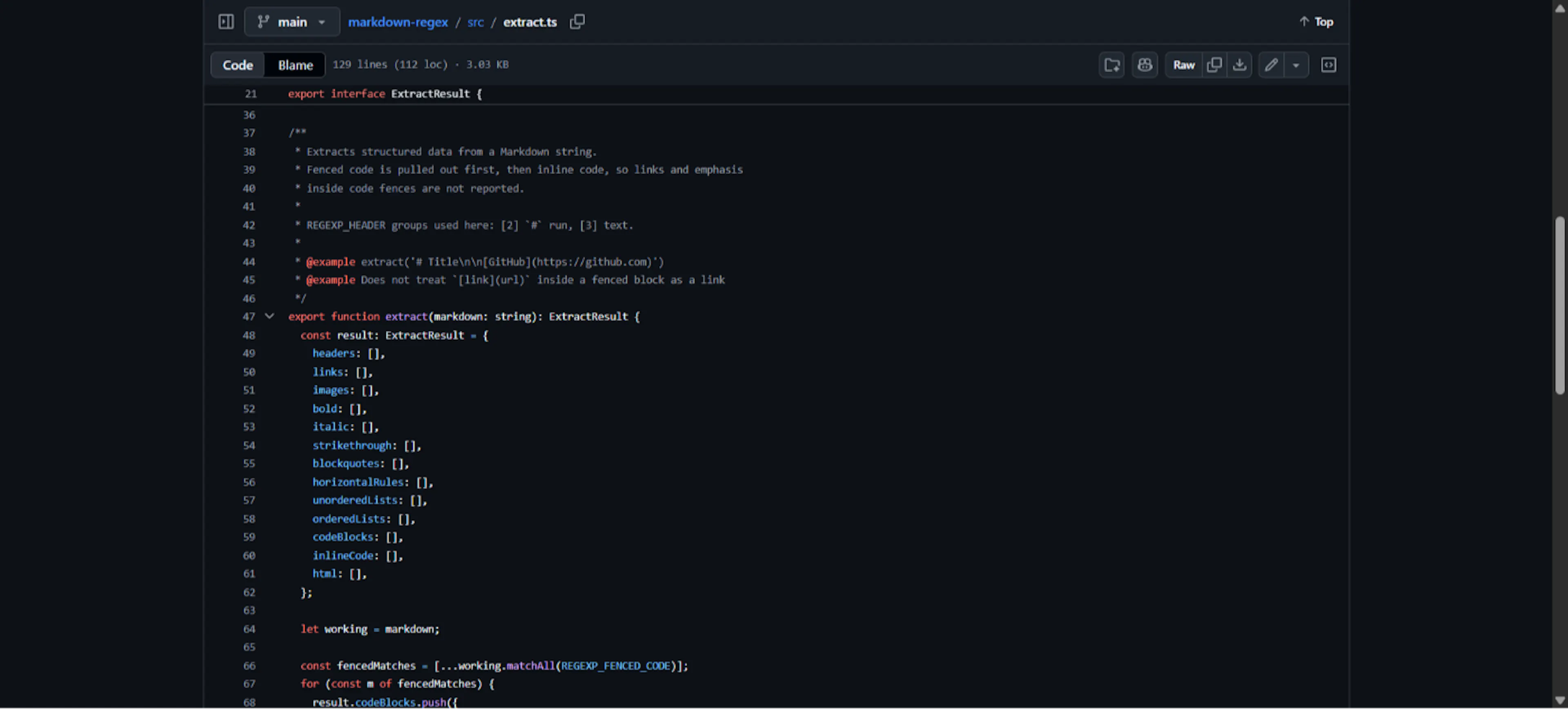Expand the file tree side panel
Screen dimensions: 1568x709
pyautogui.click(x=226, y=22)
